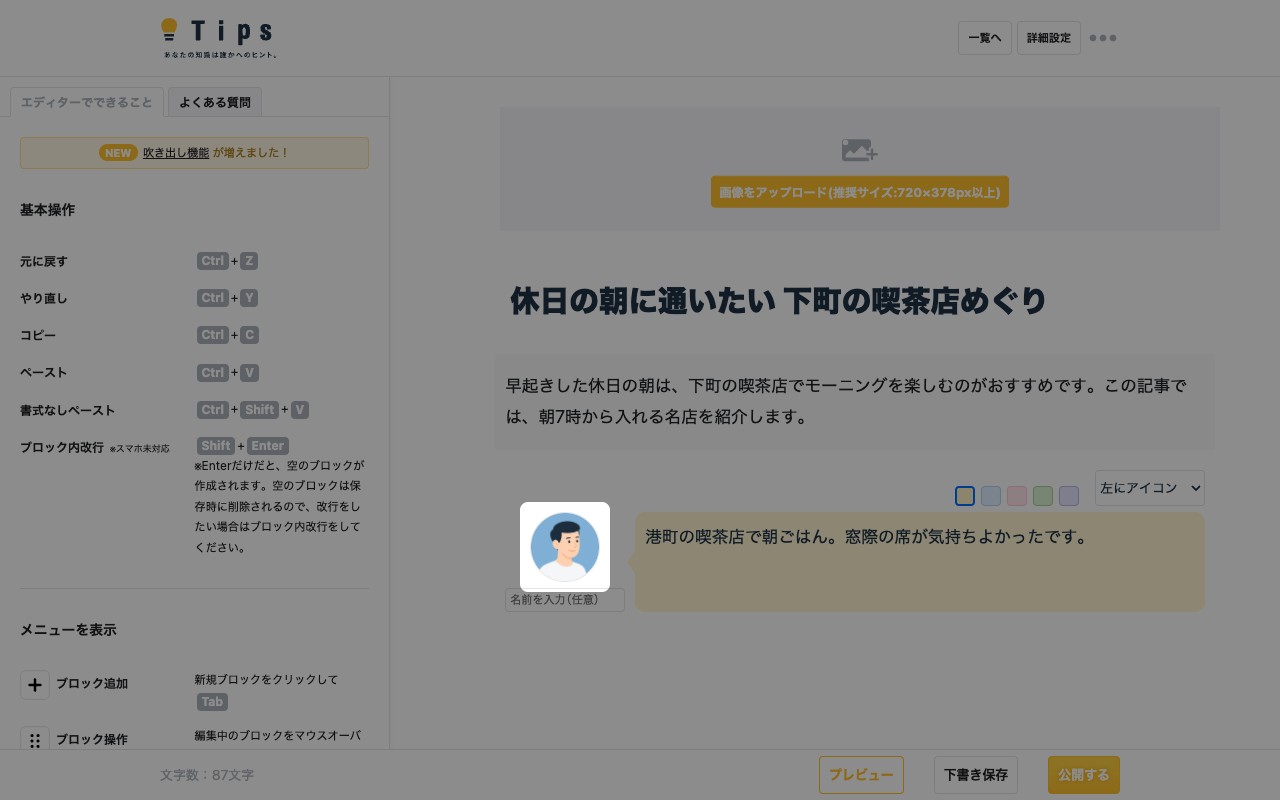Click the 一覧へ button
Viewport: 1280px width, 800px height.
point(985,38)
